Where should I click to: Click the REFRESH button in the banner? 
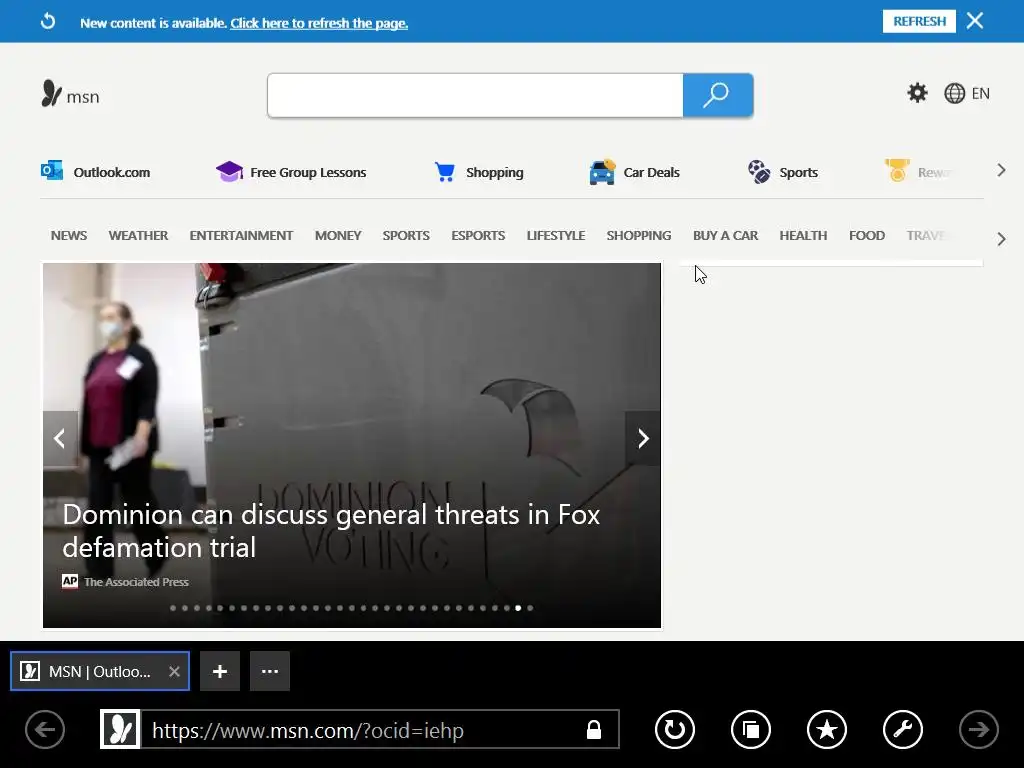pos(920,21)
